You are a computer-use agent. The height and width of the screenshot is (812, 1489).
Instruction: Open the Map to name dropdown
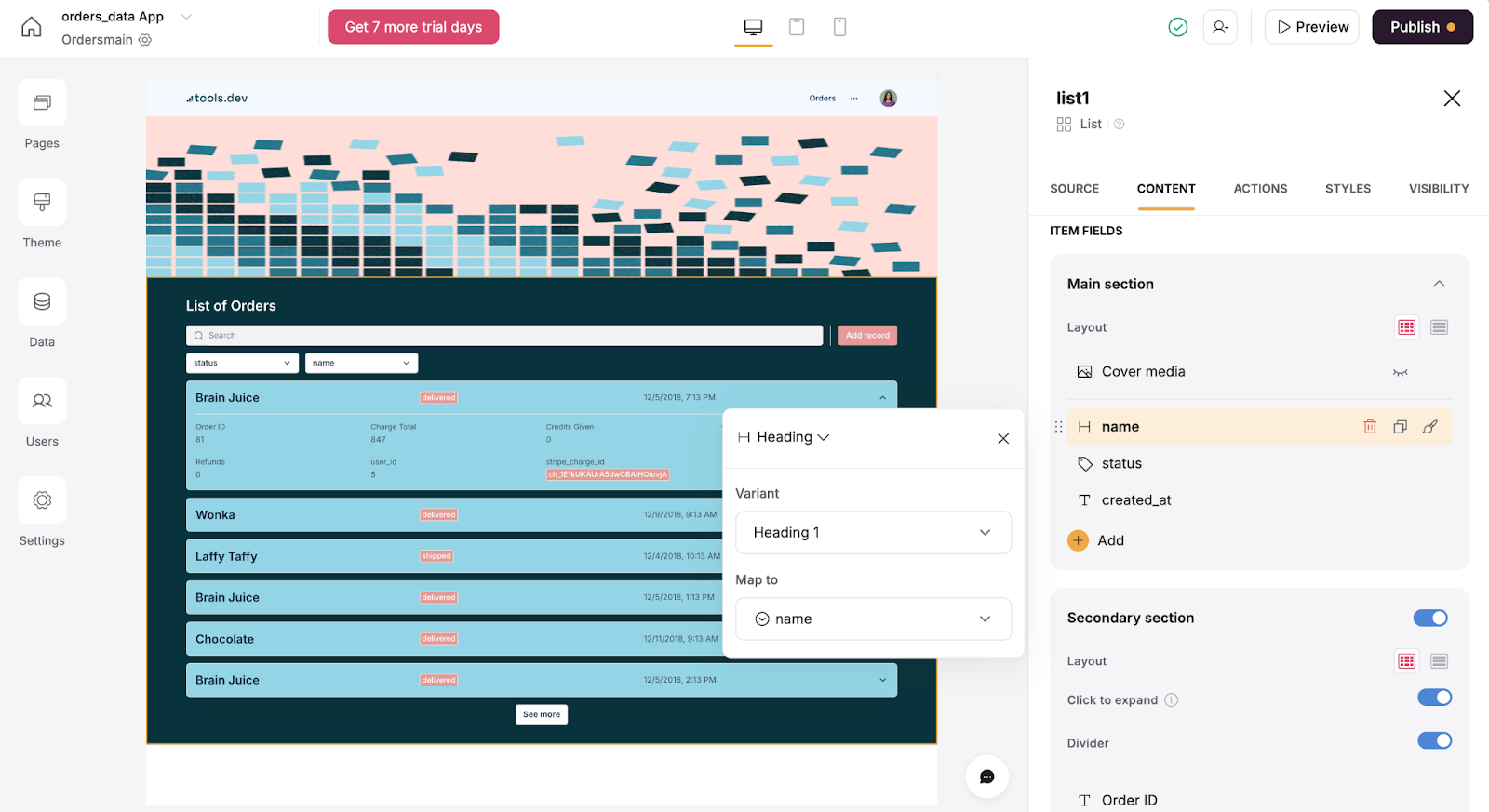coord(873,619)
